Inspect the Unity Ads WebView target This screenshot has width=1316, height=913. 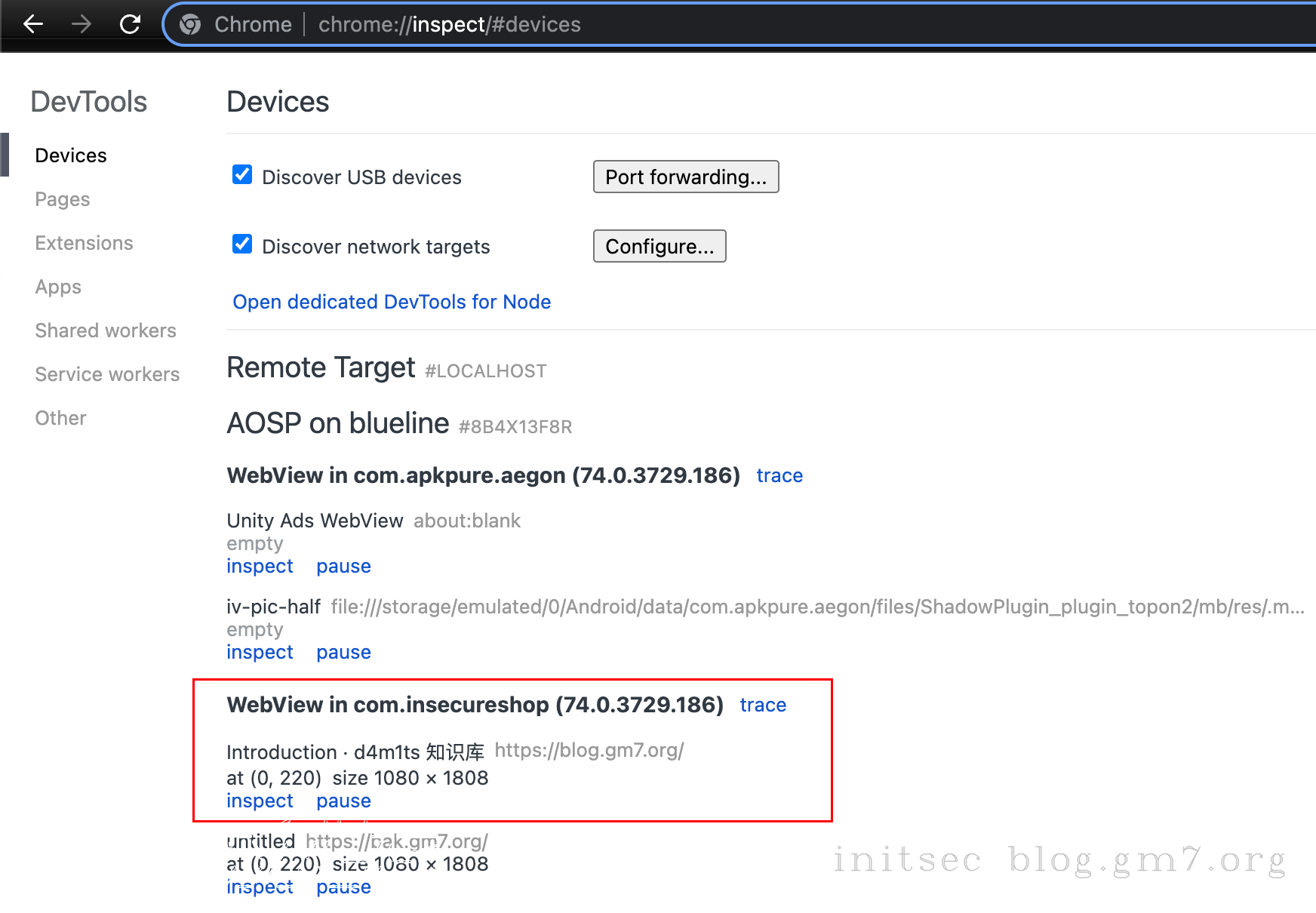pos(260,566)
